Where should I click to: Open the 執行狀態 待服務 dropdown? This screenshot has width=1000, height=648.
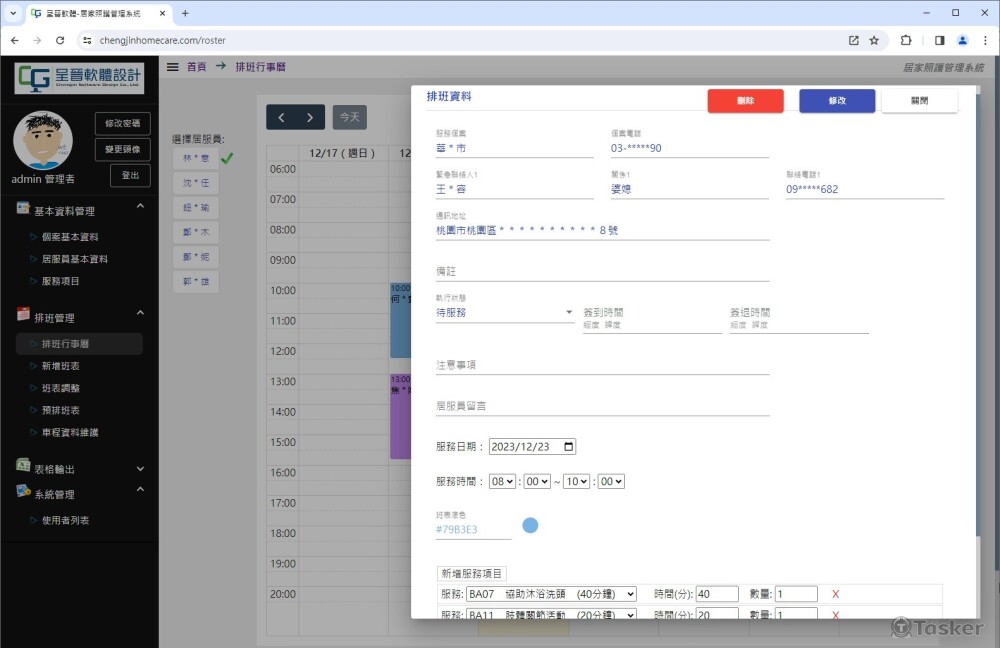tap(505, 312)
